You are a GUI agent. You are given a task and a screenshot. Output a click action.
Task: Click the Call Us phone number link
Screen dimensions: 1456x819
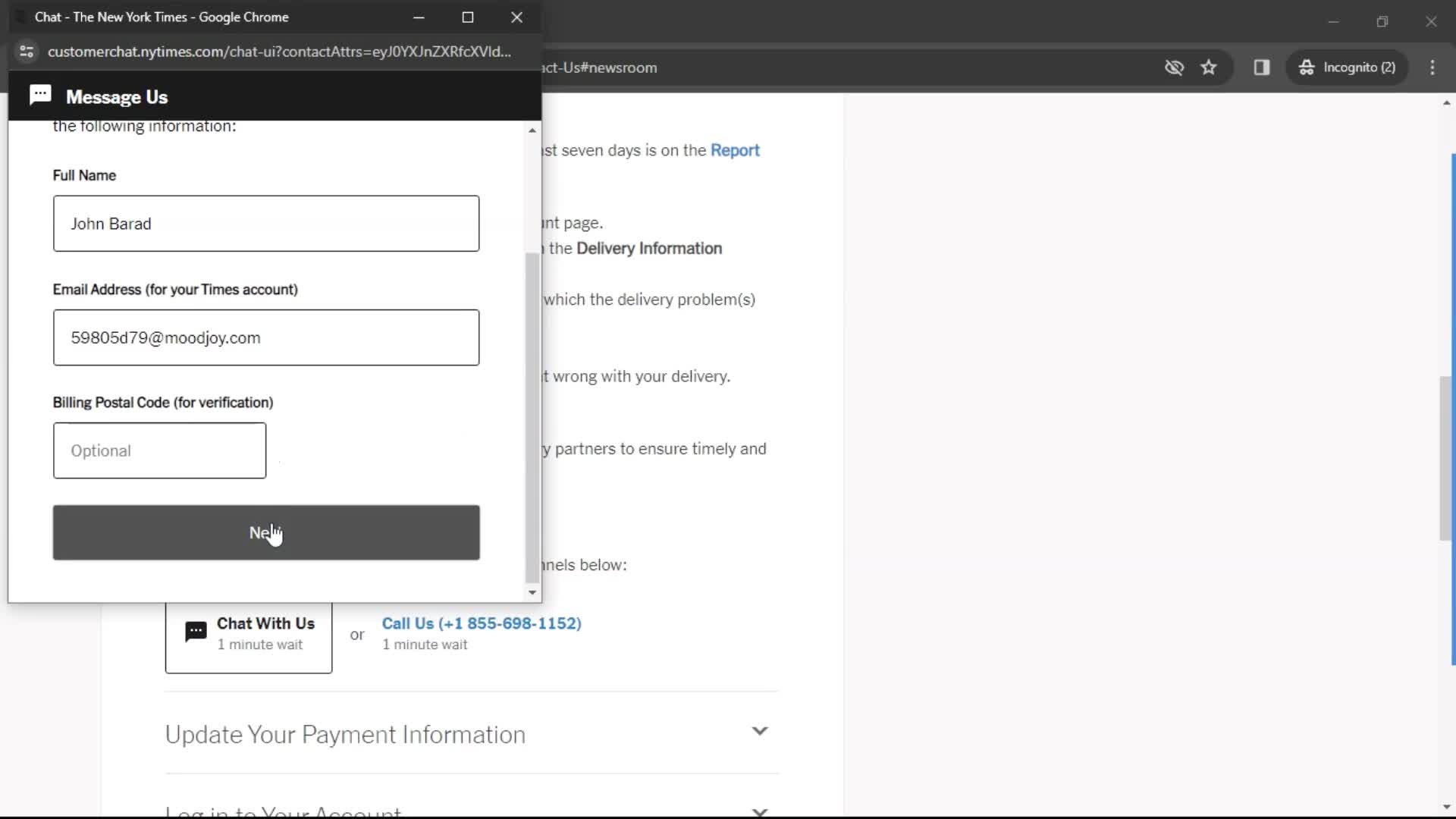481,623
